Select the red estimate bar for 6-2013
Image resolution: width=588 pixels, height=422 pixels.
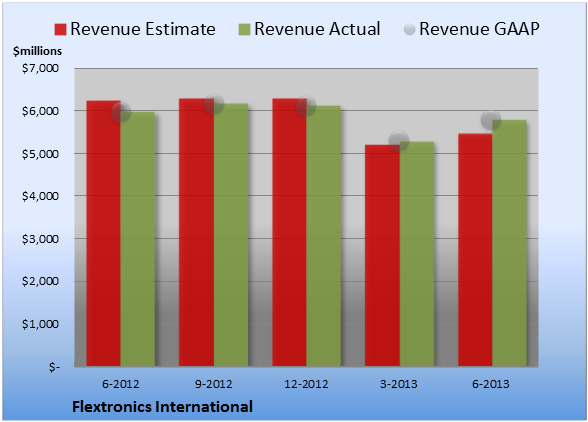pyautogui.click(x=475, y=250)
